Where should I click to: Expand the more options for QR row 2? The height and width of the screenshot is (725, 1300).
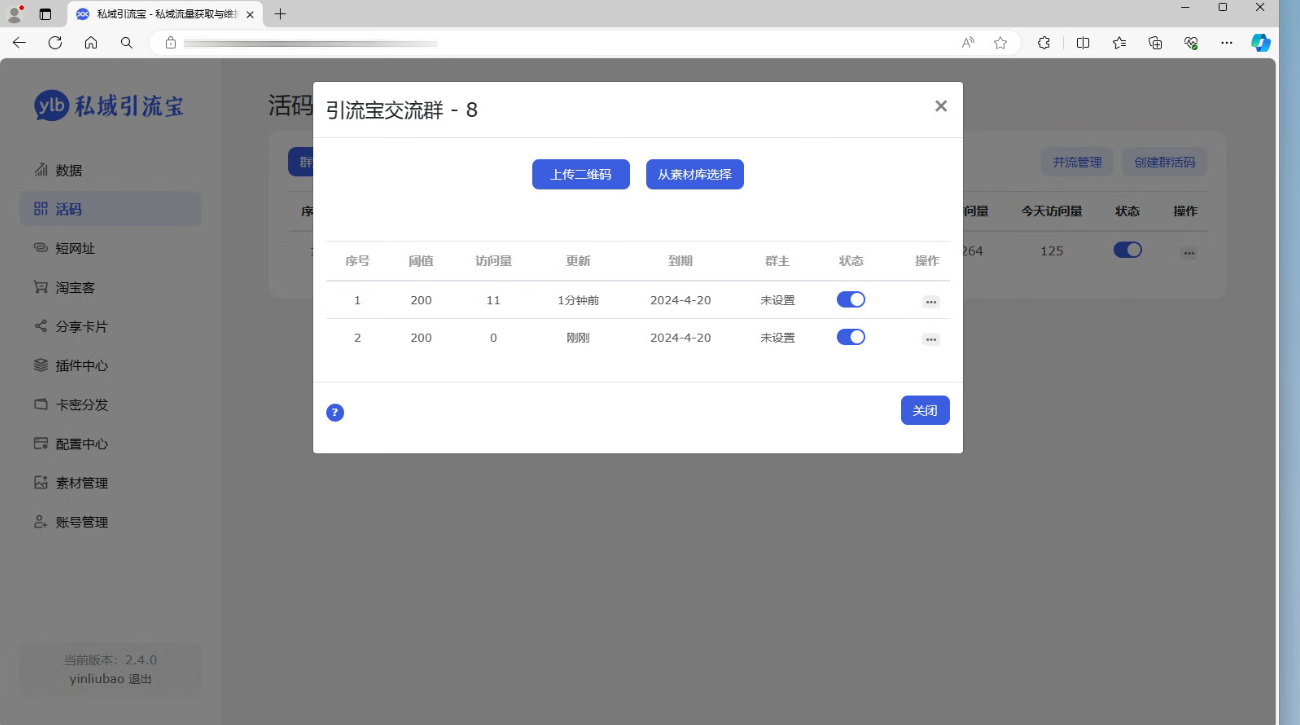[x=930, y=340]
